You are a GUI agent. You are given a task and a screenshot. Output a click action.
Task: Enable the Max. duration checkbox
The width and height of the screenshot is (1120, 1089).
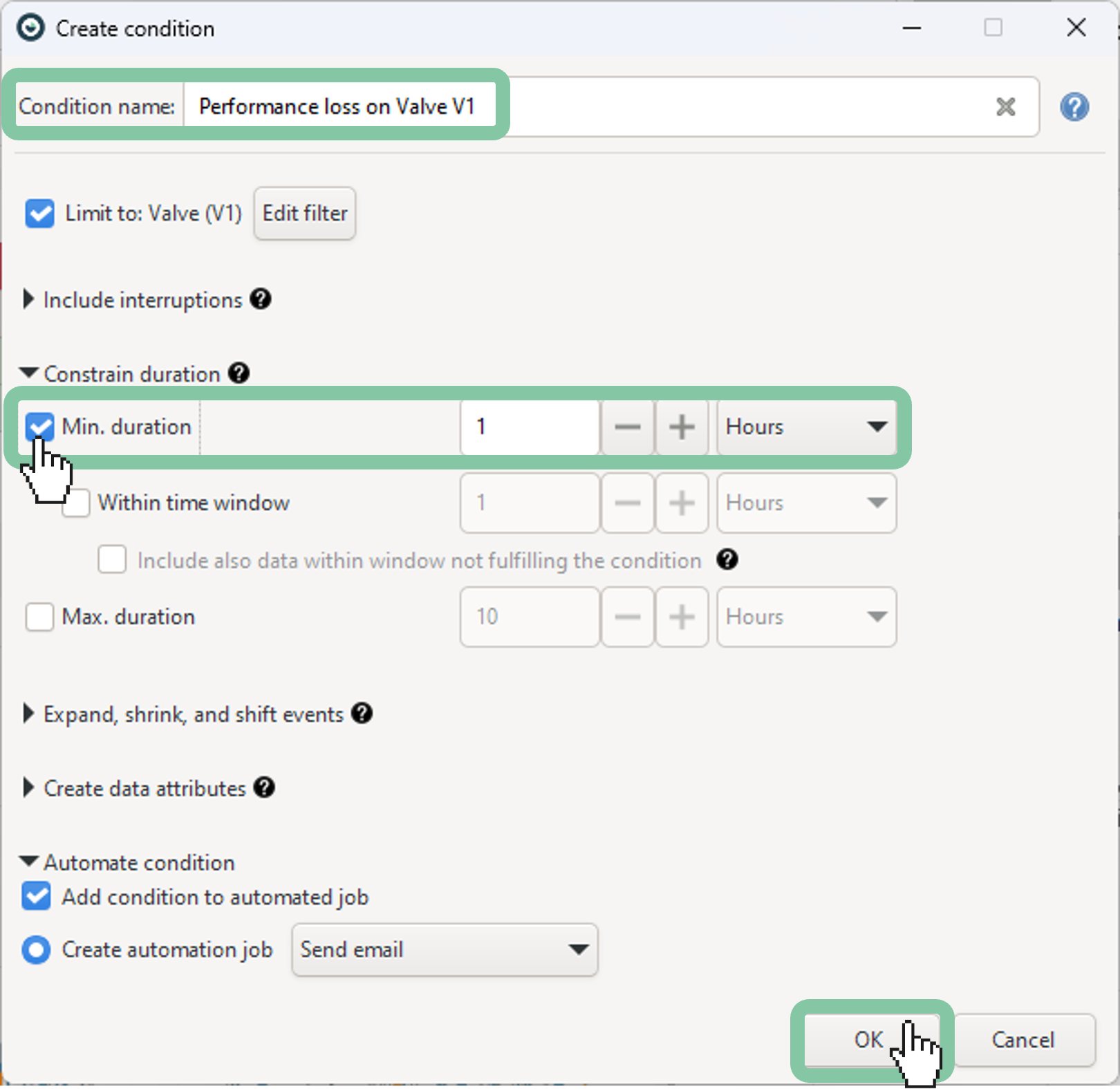click(x=39, y=617)
